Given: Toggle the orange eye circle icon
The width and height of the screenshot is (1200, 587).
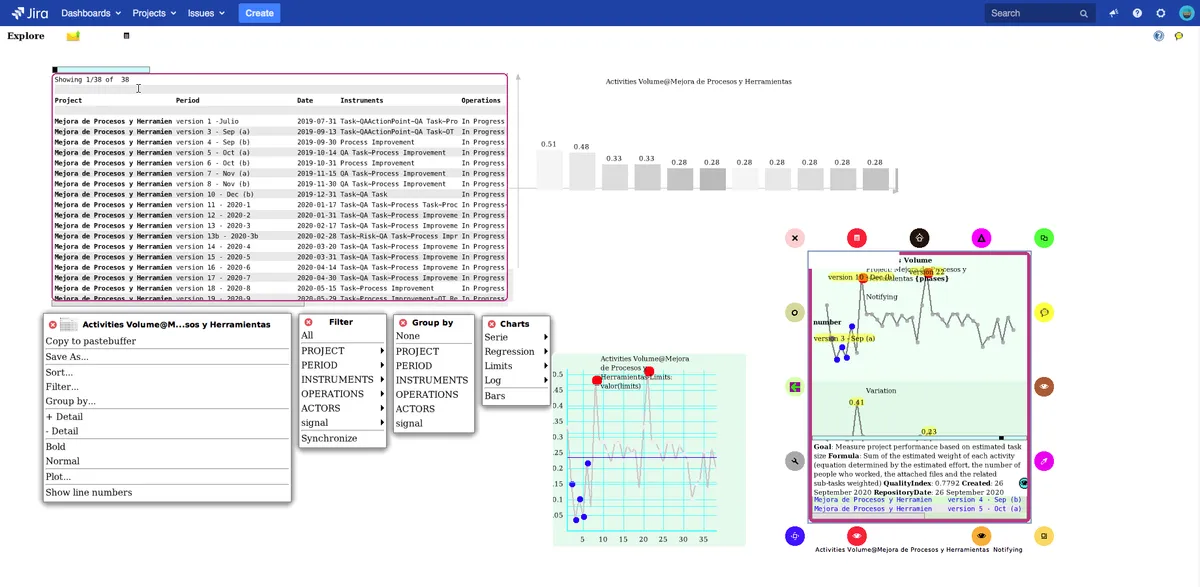Looking at the screenshot, I should [982, 536].
